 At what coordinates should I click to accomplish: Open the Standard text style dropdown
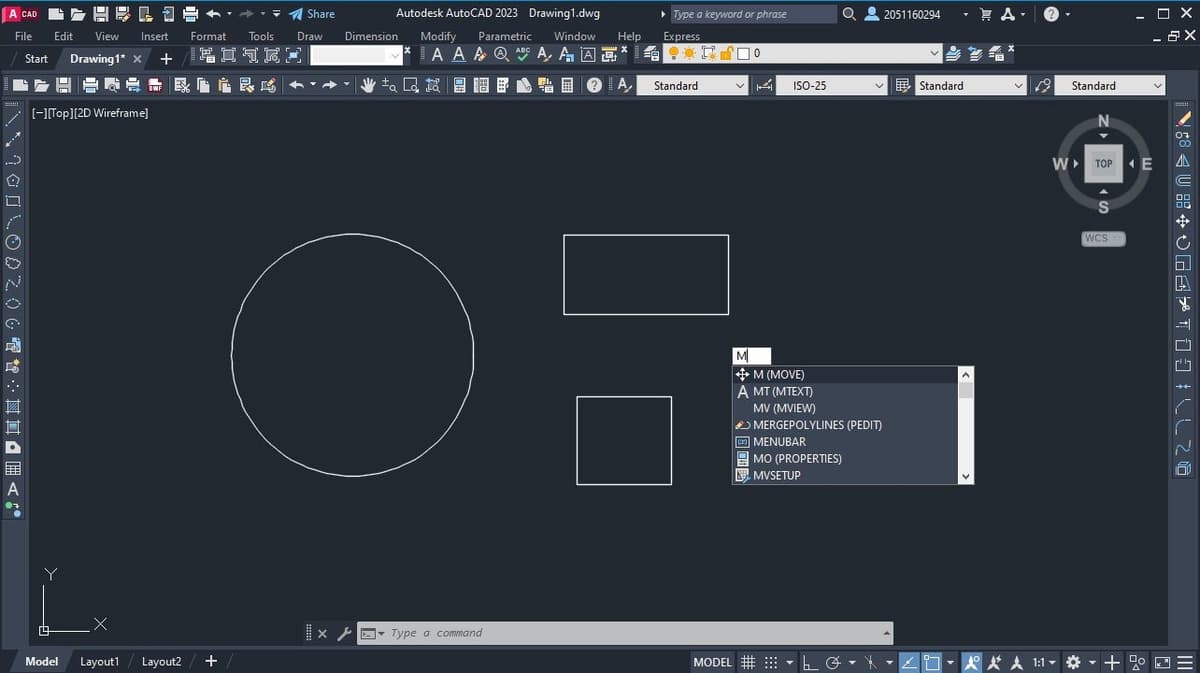pos(740,86)
